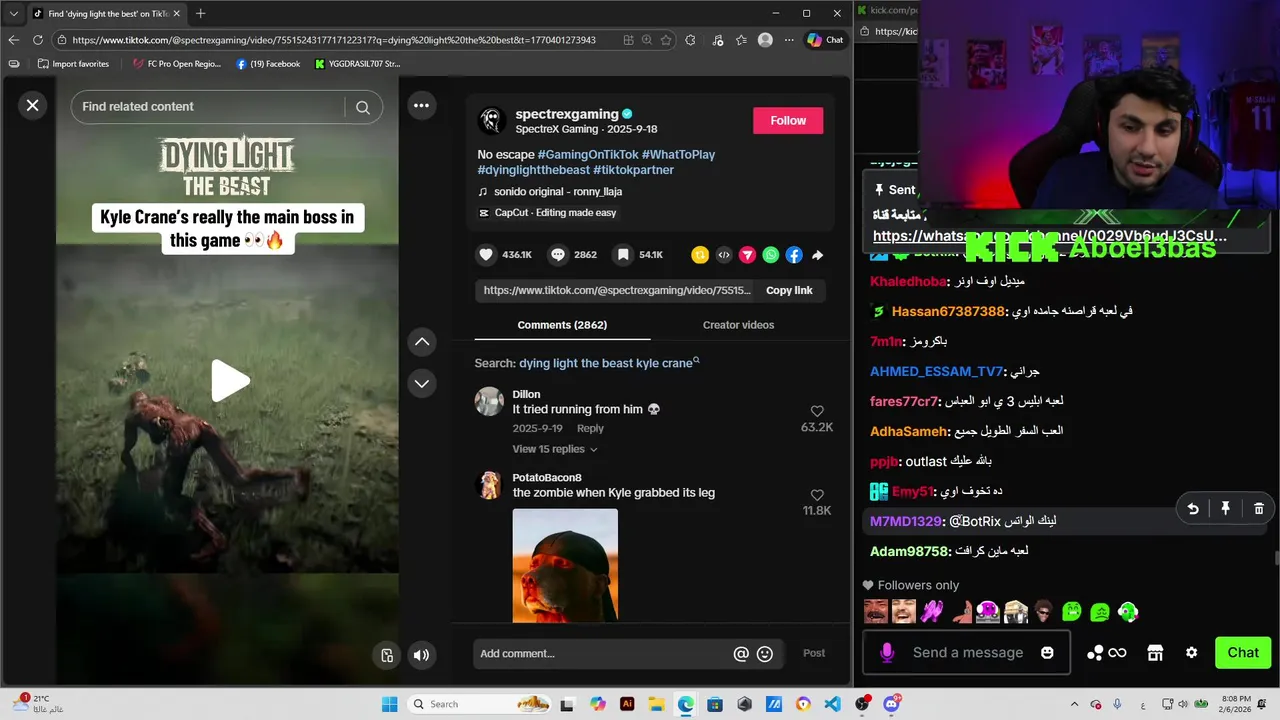Switch to Comments (2862) tab
Image resolution: width=1280 pixels, height=720 pixels.
[562, 325]
